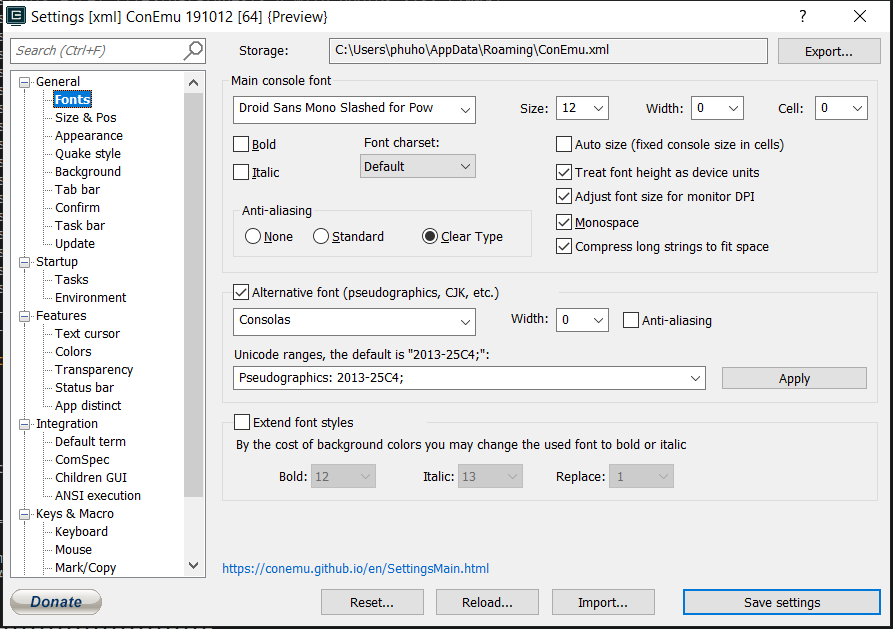Enable the Bold font checkbox
This screenshot has height=629, width=893.
click(x=239, y=143)
